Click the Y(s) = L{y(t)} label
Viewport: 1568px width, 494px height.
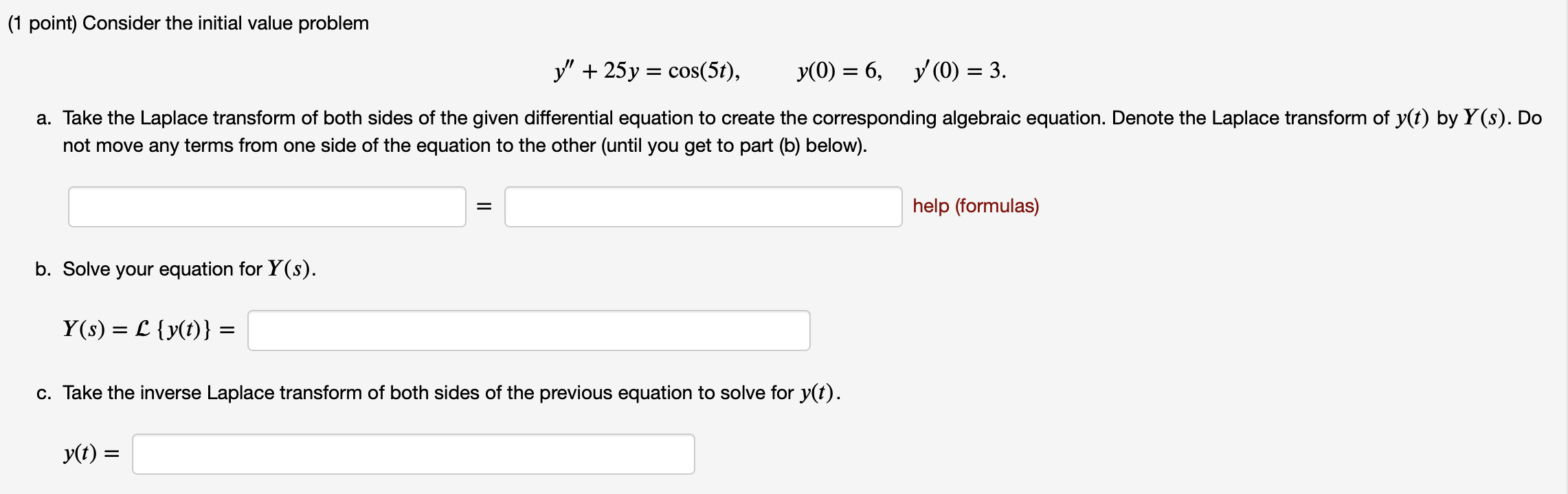coord(148,330)
